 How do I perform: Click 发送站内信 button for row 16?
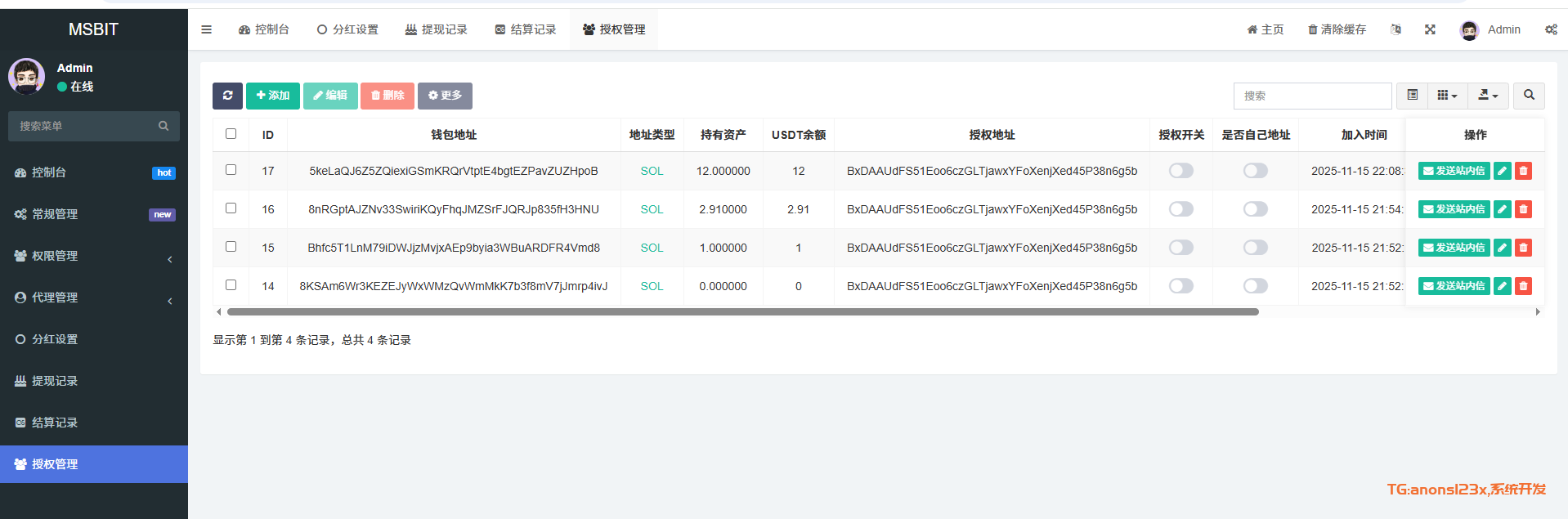coord(1454,209)
